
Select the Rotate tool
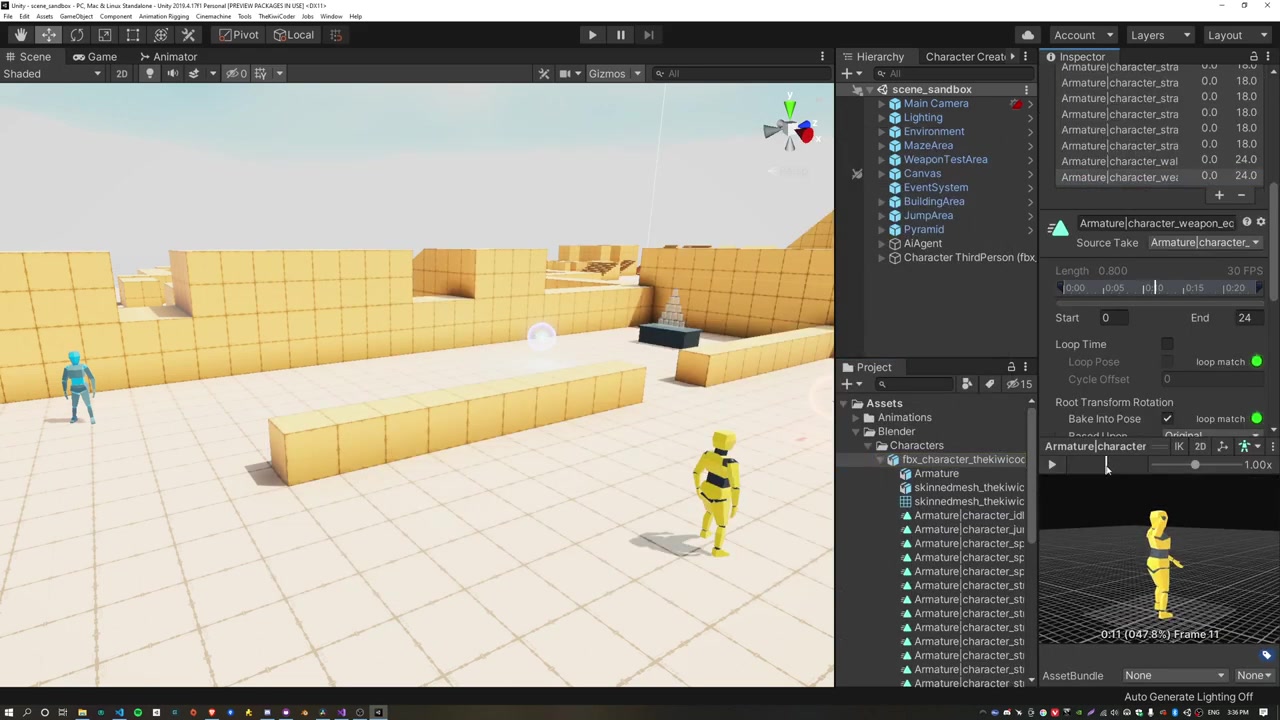pos(77,35)
